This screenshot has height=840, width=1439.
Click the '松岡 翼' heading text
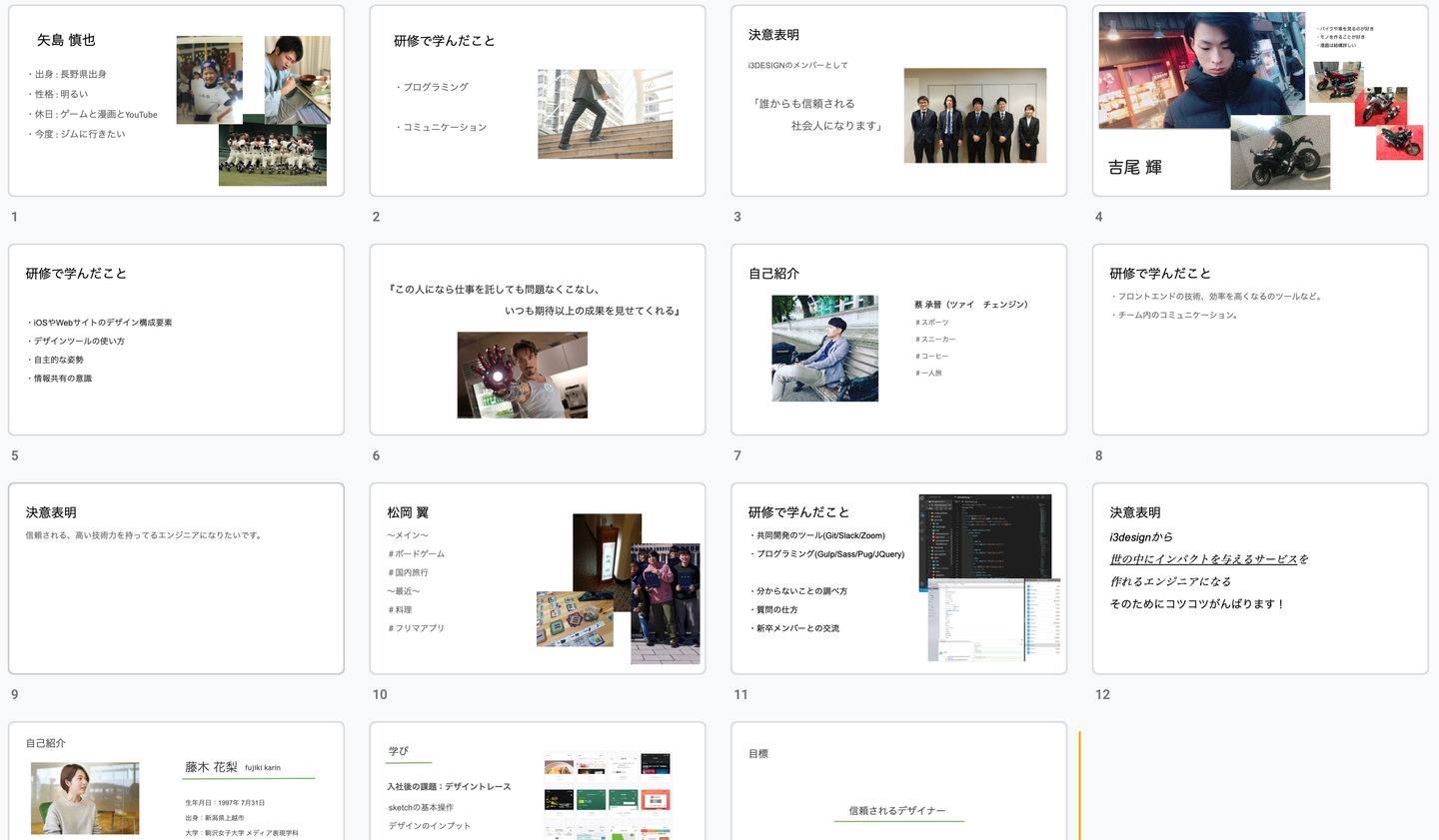click(408, 512)
